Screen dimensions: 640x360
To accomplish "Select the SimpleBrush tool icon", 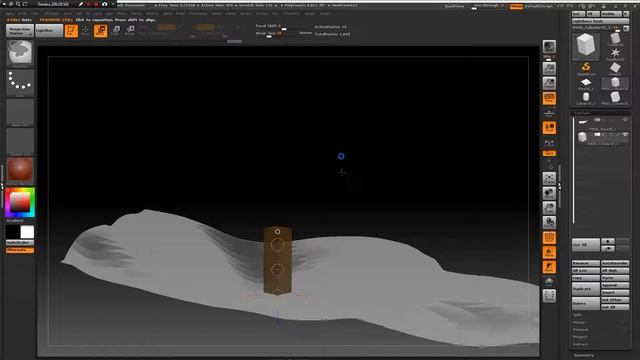I will click(x=586, y=69).
